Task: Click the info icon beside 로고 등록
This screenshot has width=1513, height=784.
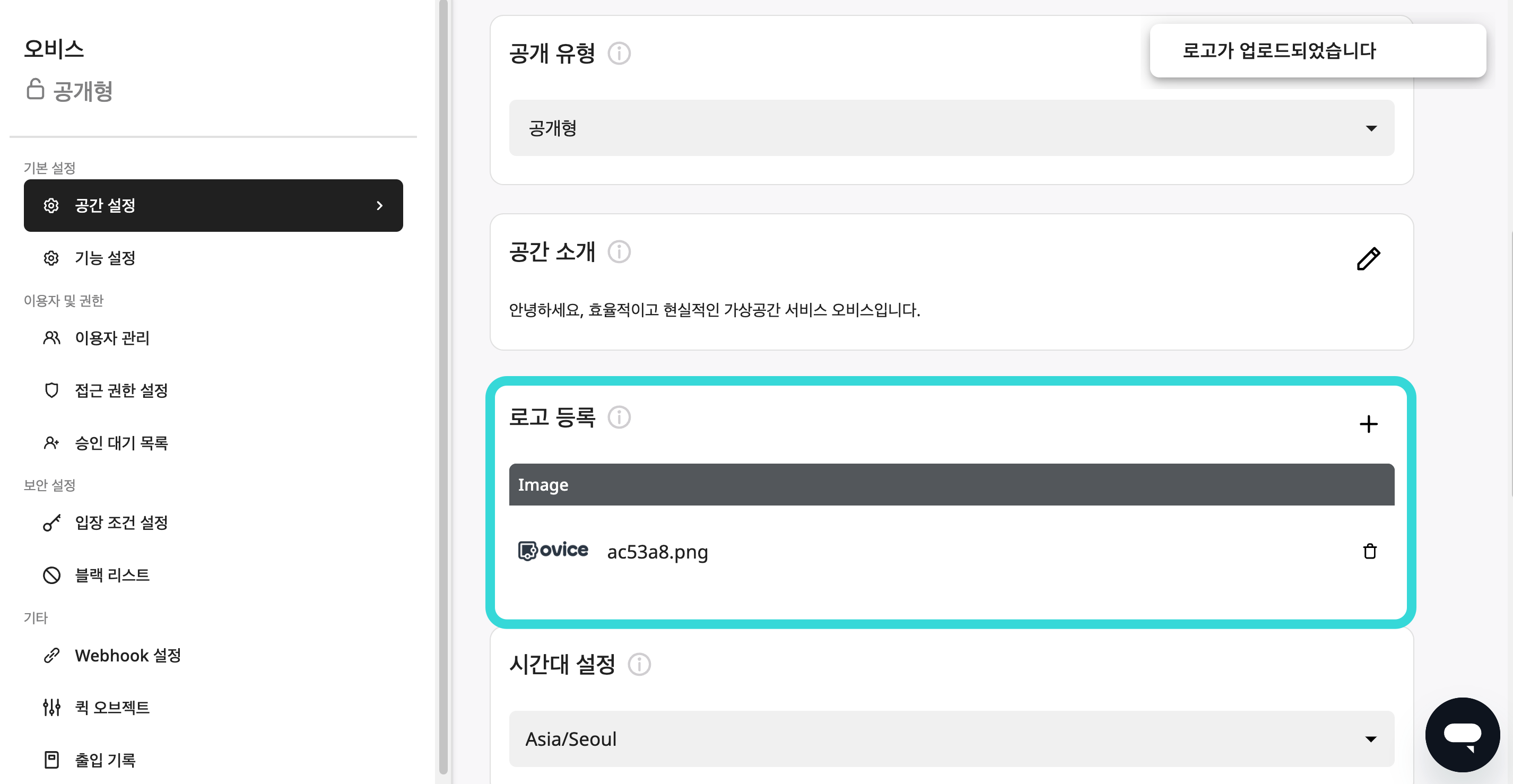Action: 619,417
